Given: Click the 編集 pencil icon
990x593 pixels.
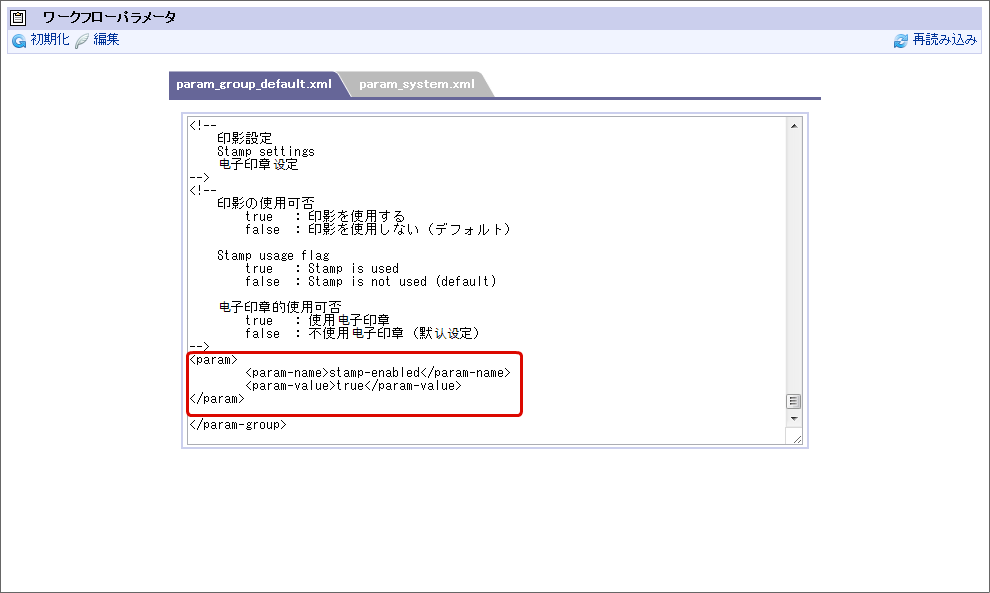Looking at the screenshot, I should [82, 41].
